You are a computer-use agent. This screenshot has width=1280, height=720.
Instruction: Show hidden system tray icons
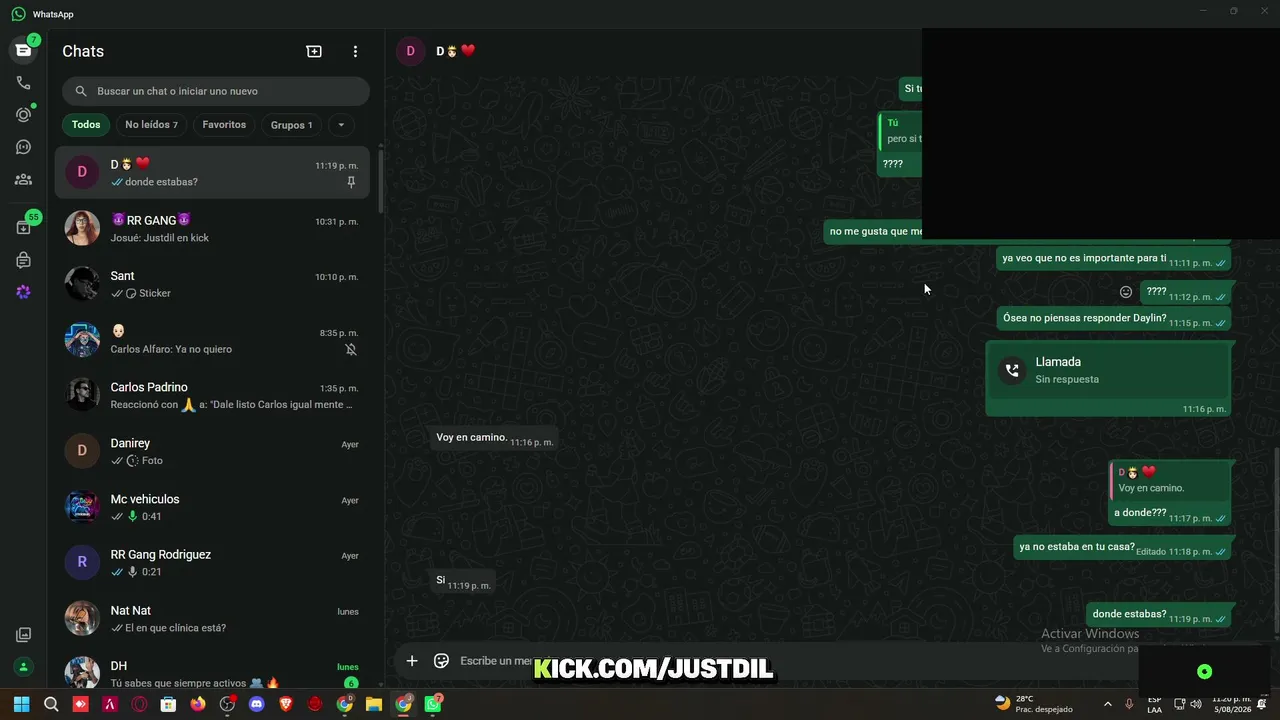(x=1107, y=704)
